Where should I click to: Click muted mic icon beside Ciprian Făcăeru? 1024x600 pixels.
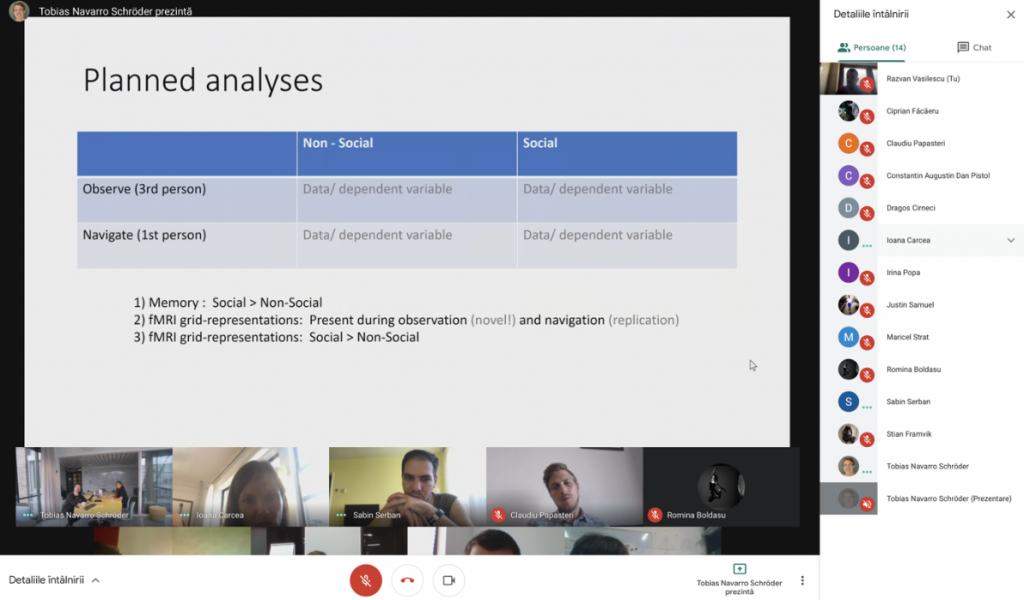pos(867,117)
